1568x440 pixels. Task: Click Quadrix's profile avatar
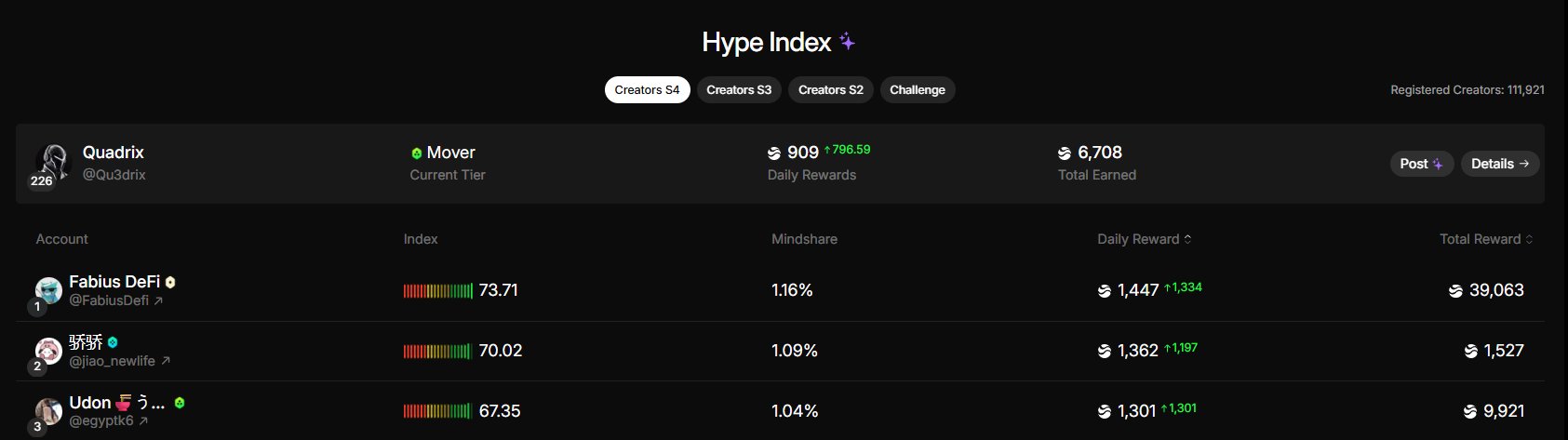point(53,162)
